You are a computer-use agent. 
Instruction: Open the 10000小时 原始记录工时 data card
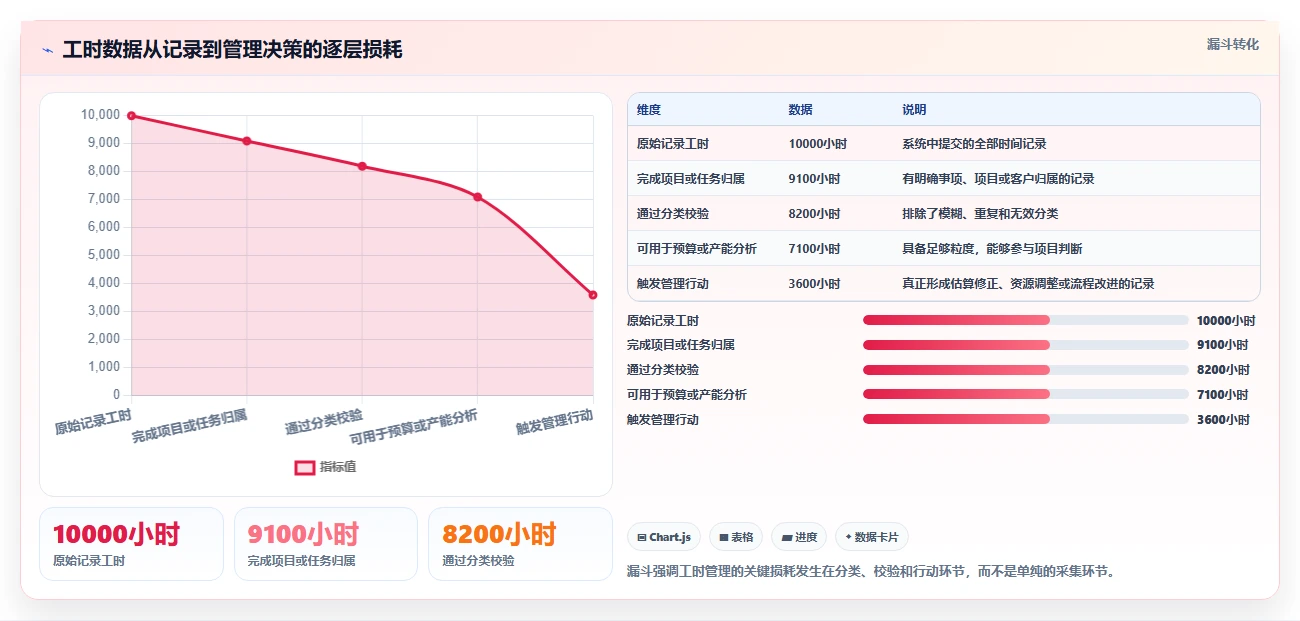click(131, 544)
